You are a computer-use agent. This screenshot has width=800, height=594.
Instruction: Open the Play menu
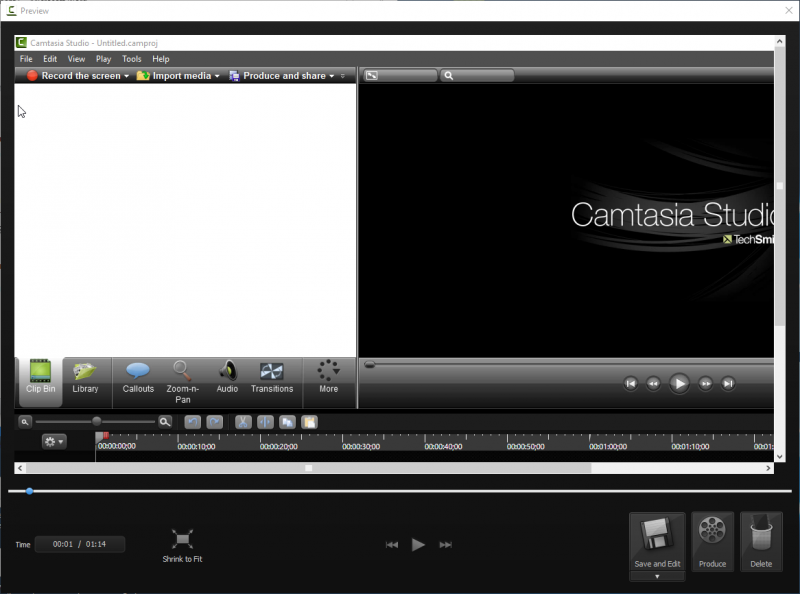tap(104, 59)
